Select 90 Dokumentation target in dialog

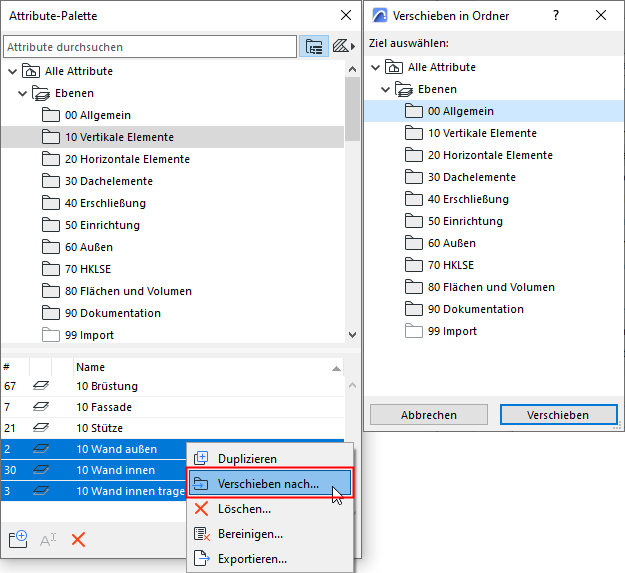[x=493, y=309]
